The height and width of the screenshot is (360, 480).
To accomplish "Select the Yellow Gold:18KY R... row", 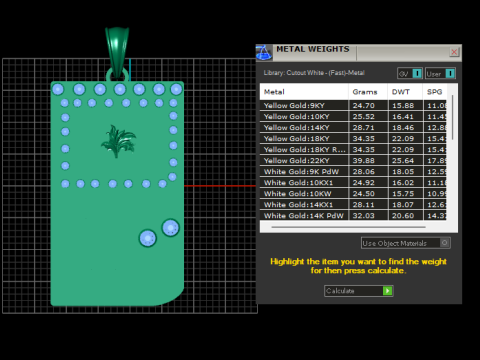I will (x=353, y=150).
